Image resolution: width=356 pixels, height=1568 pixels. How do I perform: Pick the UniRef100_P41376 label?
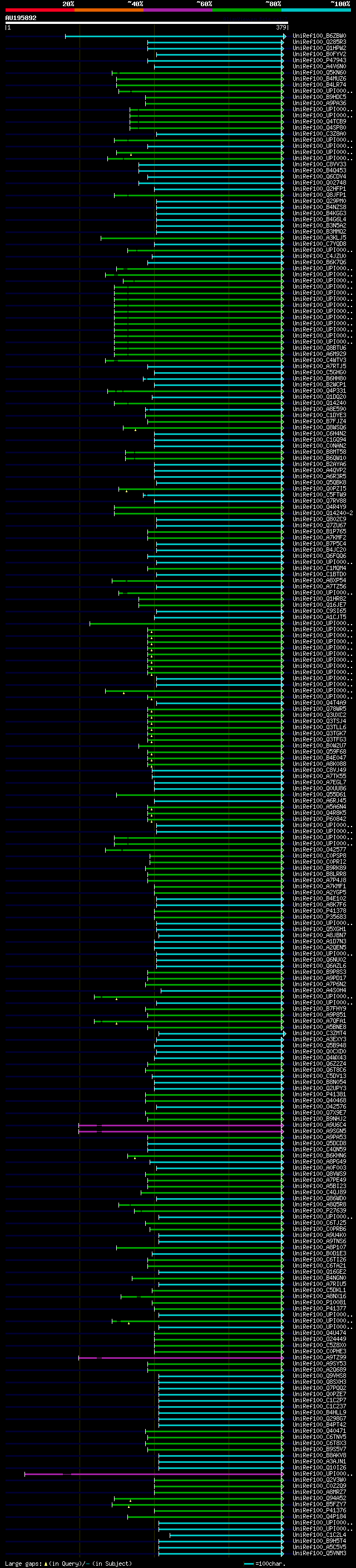pyautogui.click(x=319, y=1510)
